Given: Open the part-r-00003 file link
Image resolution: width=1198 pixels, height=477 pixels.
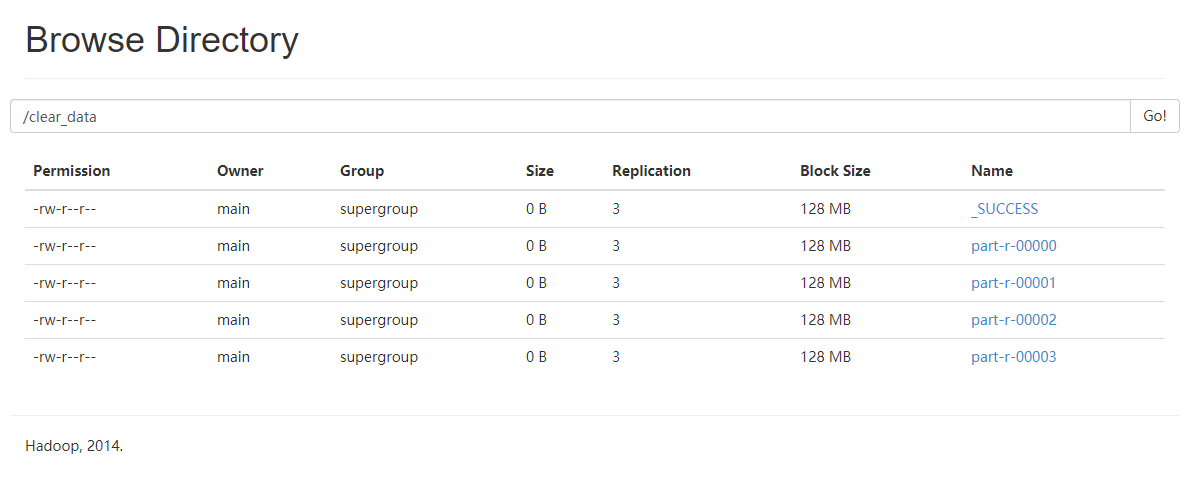Looking at the screenshot, I should [x=1013, y=357].
